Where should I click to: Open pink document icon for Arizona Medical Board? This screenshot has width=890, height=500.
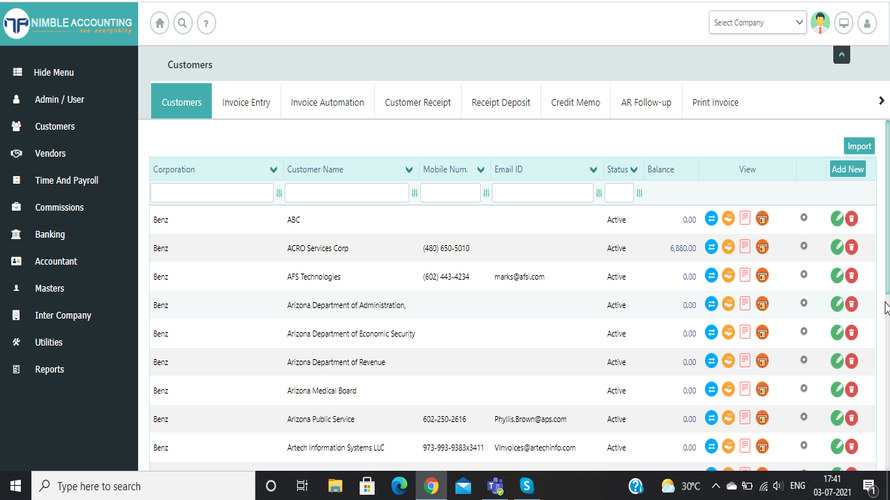745,390
